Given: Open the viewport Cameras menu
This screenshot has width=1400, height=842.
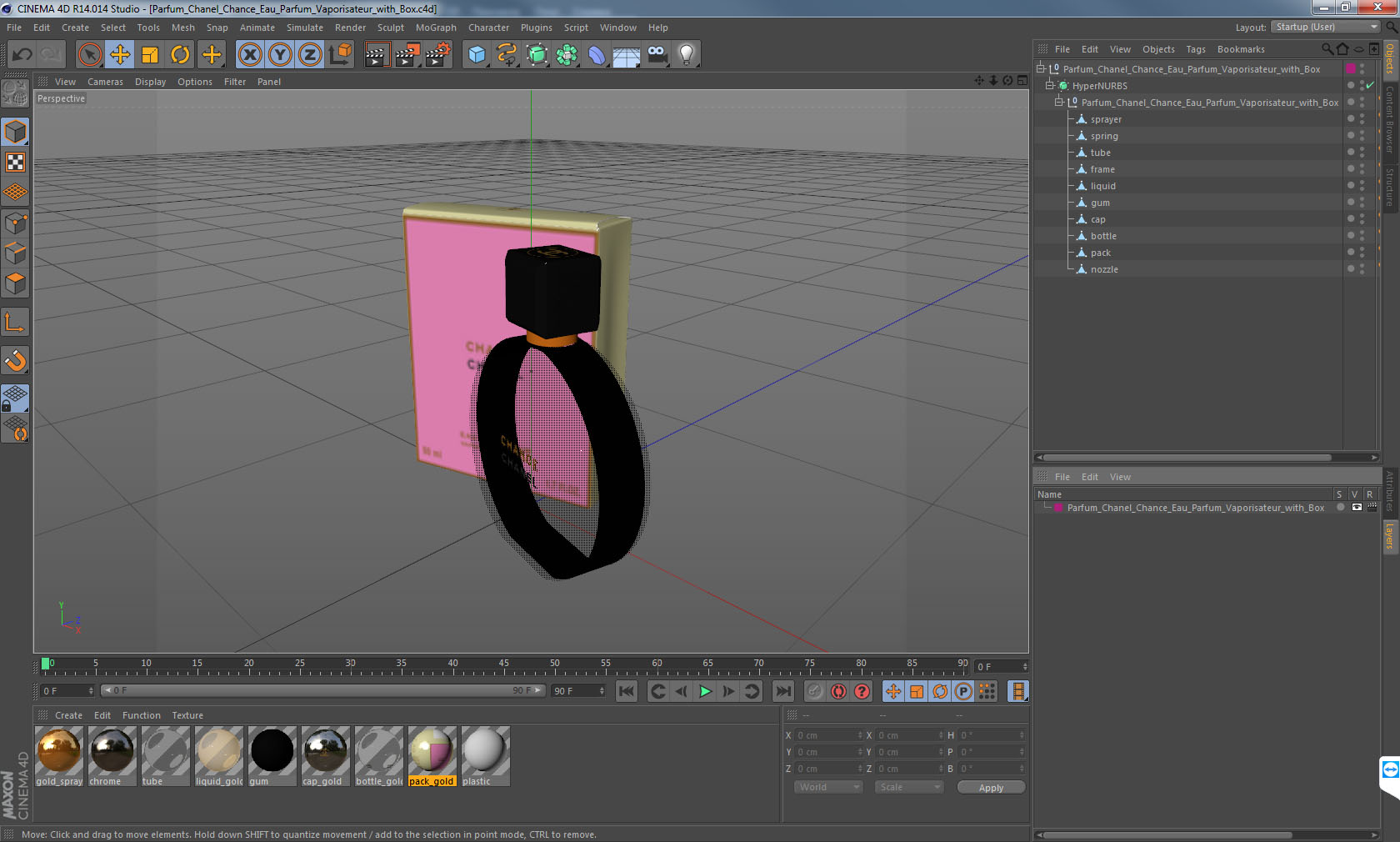Looking at the screenshot, I should 105,82.
